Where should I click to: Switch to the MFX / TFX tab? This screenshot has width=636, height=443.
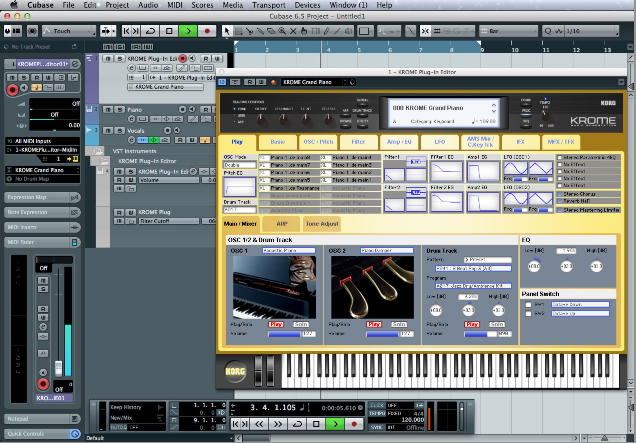click(561, 142)
